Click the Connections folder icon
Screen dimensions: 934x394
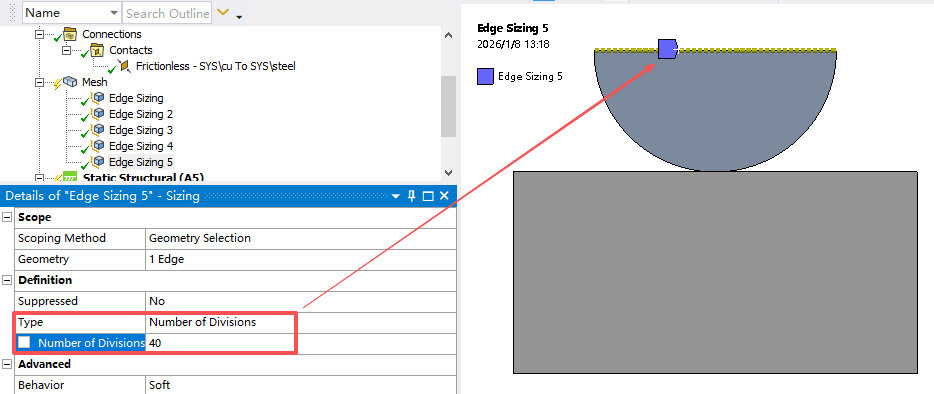tap(70, 34)
